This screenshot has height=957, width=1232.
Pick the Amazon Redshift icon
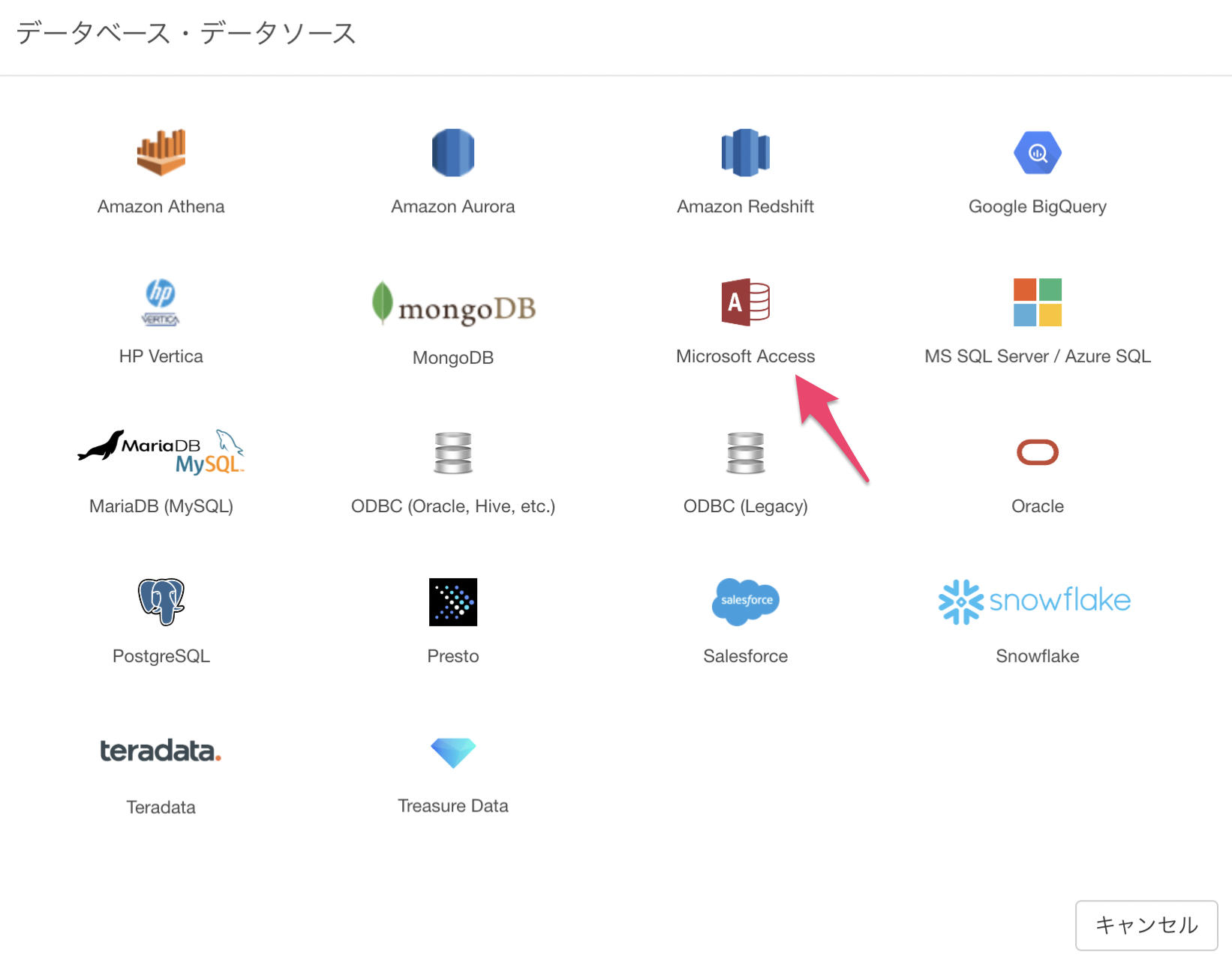745,152
